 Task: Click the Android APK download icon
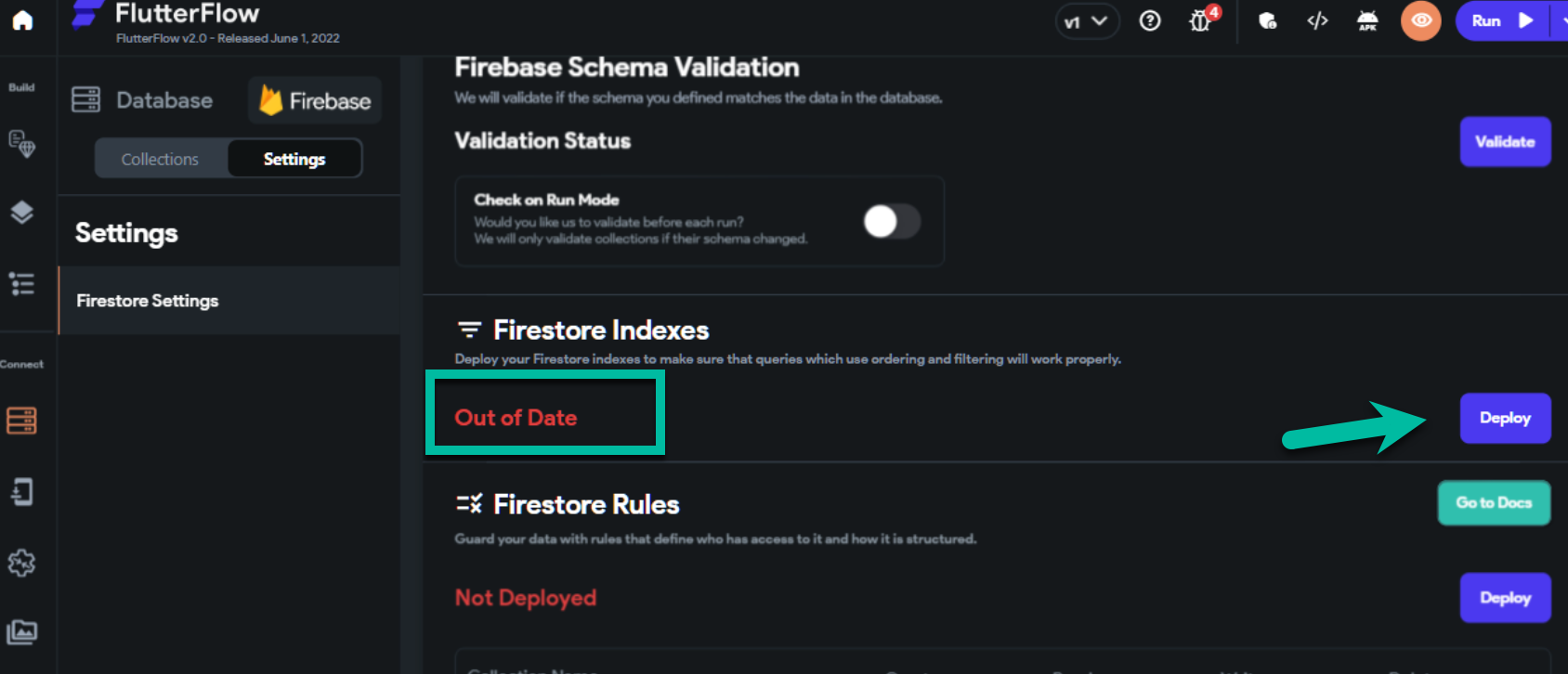click(1367, 20)
